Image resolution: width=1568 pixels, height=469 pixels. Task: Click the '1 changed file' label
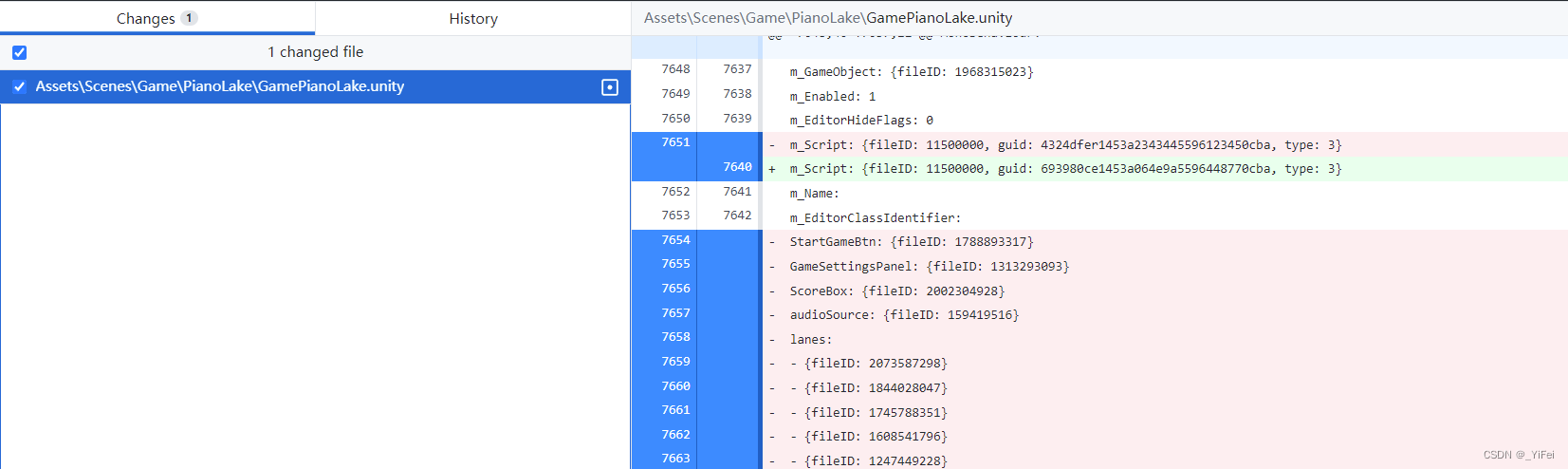click(x=315, y=52)
